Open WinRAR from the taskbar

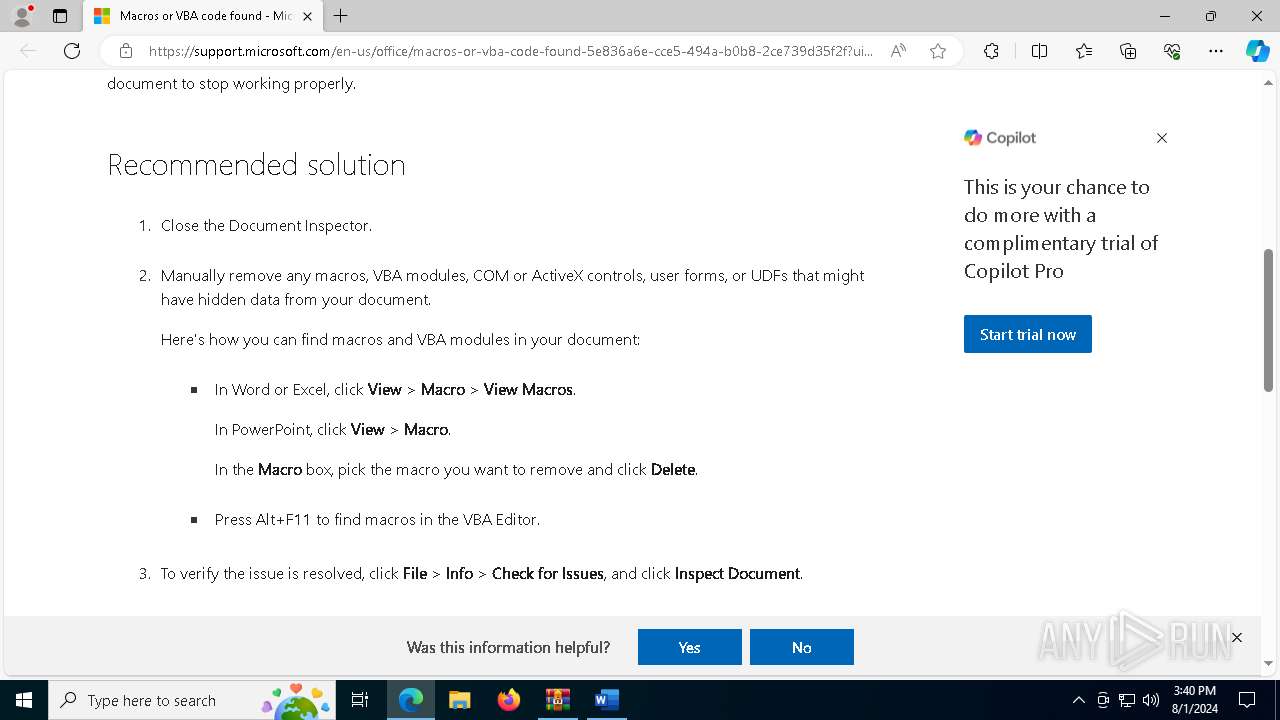(557, 700)
